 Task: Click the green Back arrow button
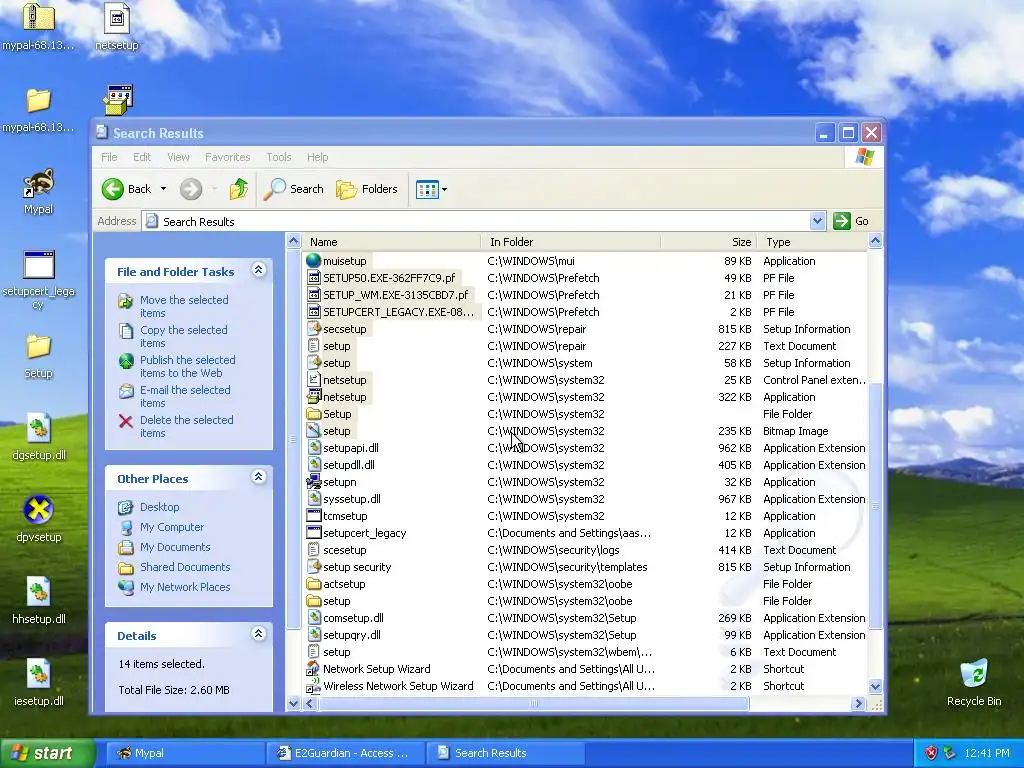pos(113,189)
